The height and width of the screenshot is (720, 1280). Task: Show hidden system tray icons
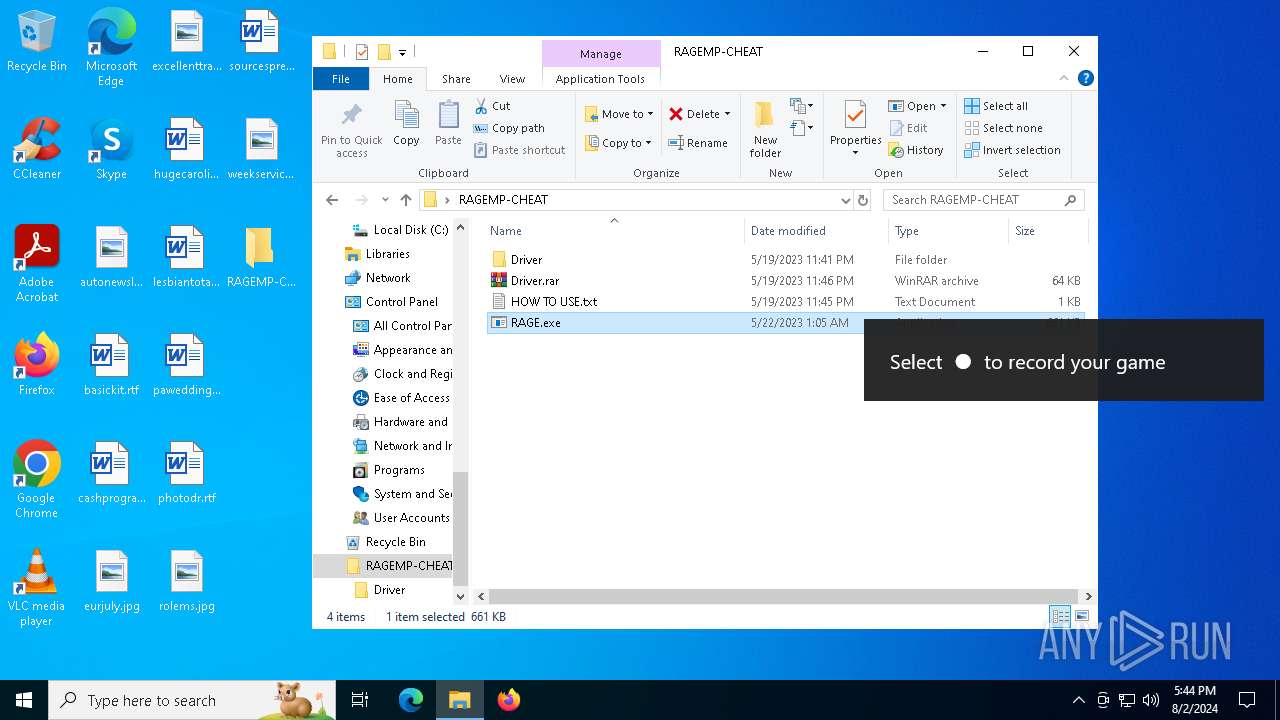tap(1078, 700)
